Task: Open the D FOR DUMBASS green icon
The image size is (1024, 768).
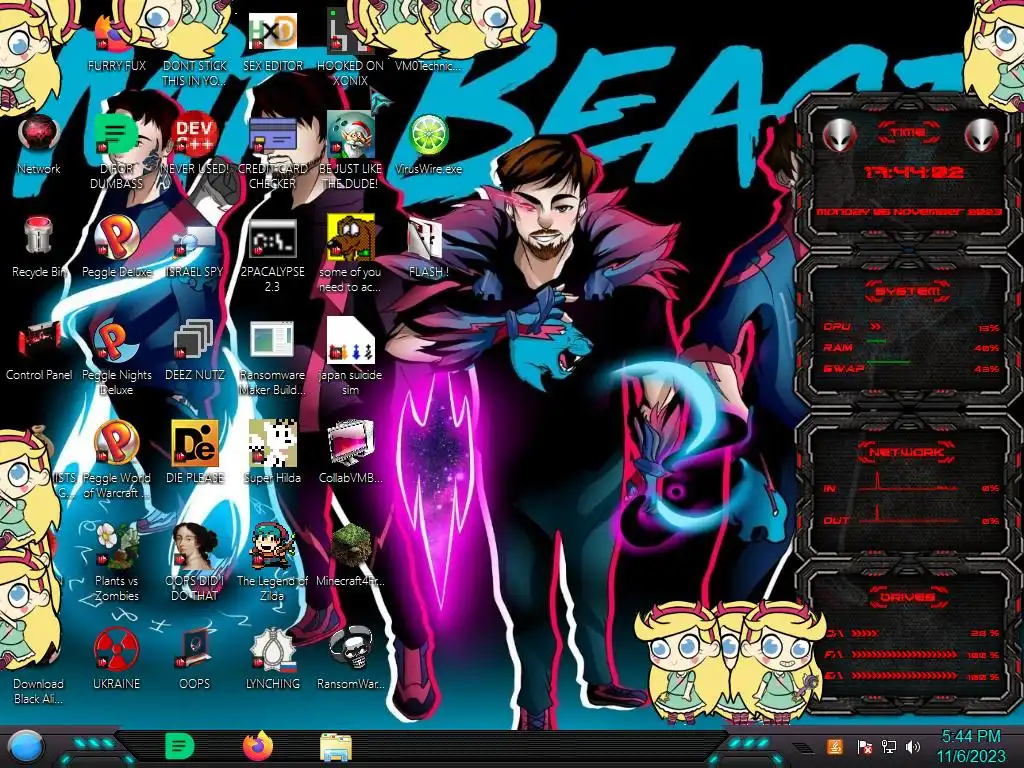Action: pyautogui.click(x=116, y=152)
